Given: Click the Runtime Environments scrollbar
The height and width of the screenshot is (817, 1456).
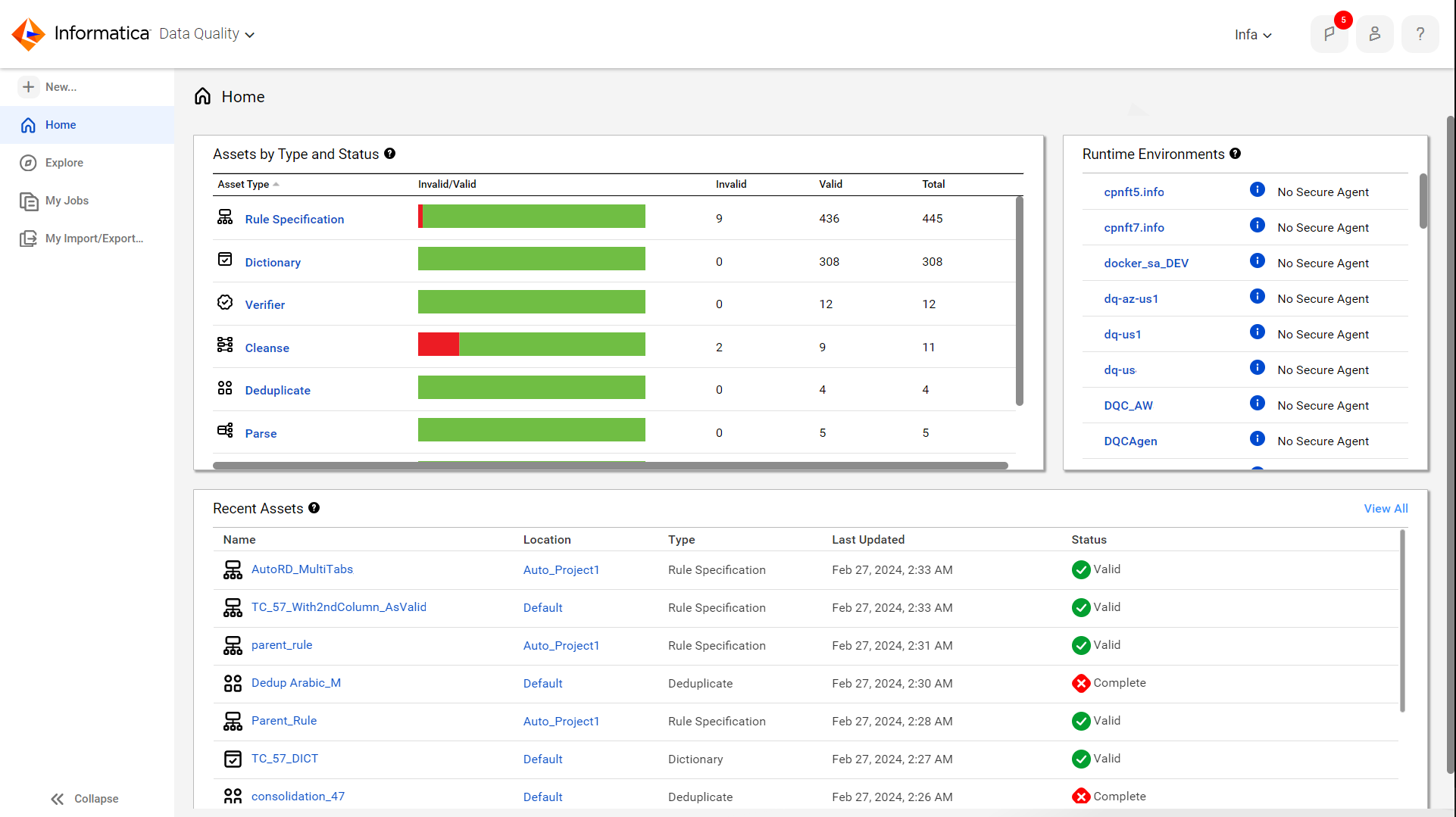Looking at the screenshot, I should coord(1423,201).
